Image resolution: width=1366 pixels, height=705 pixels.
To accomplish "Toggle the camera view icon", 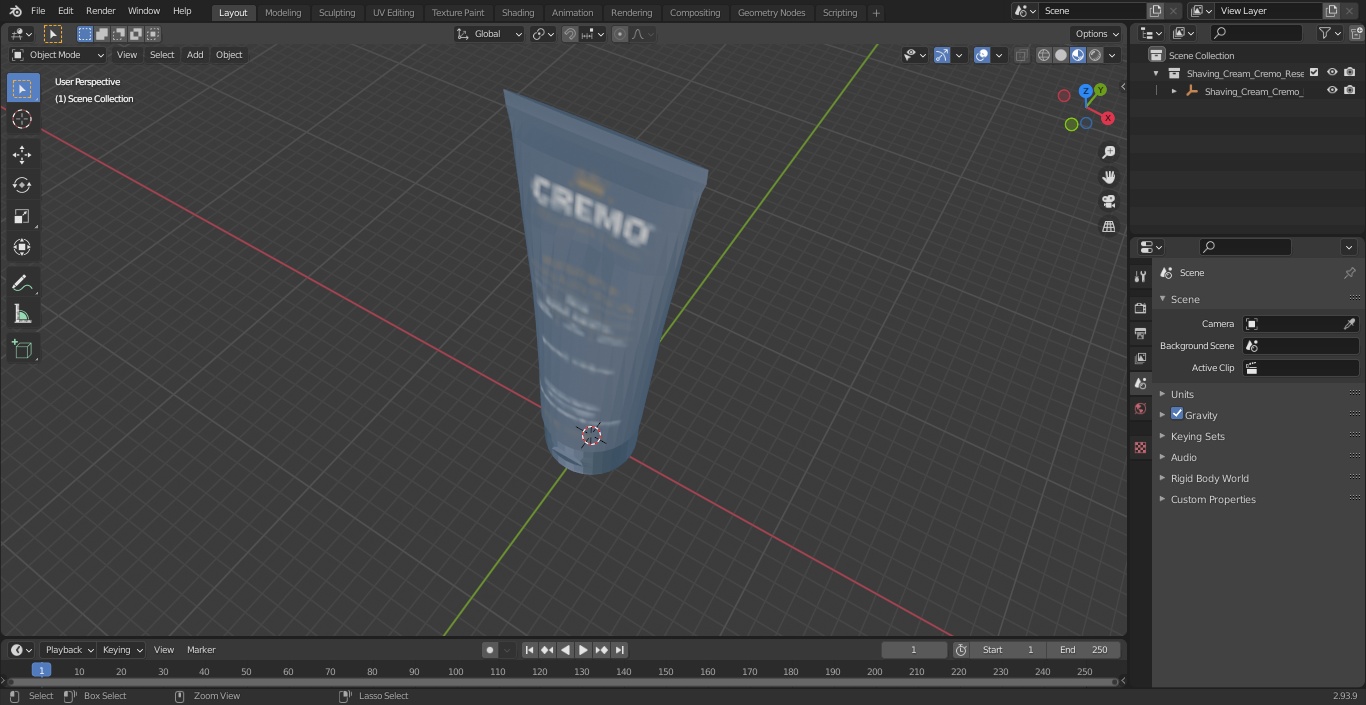I will point(1108,202).
